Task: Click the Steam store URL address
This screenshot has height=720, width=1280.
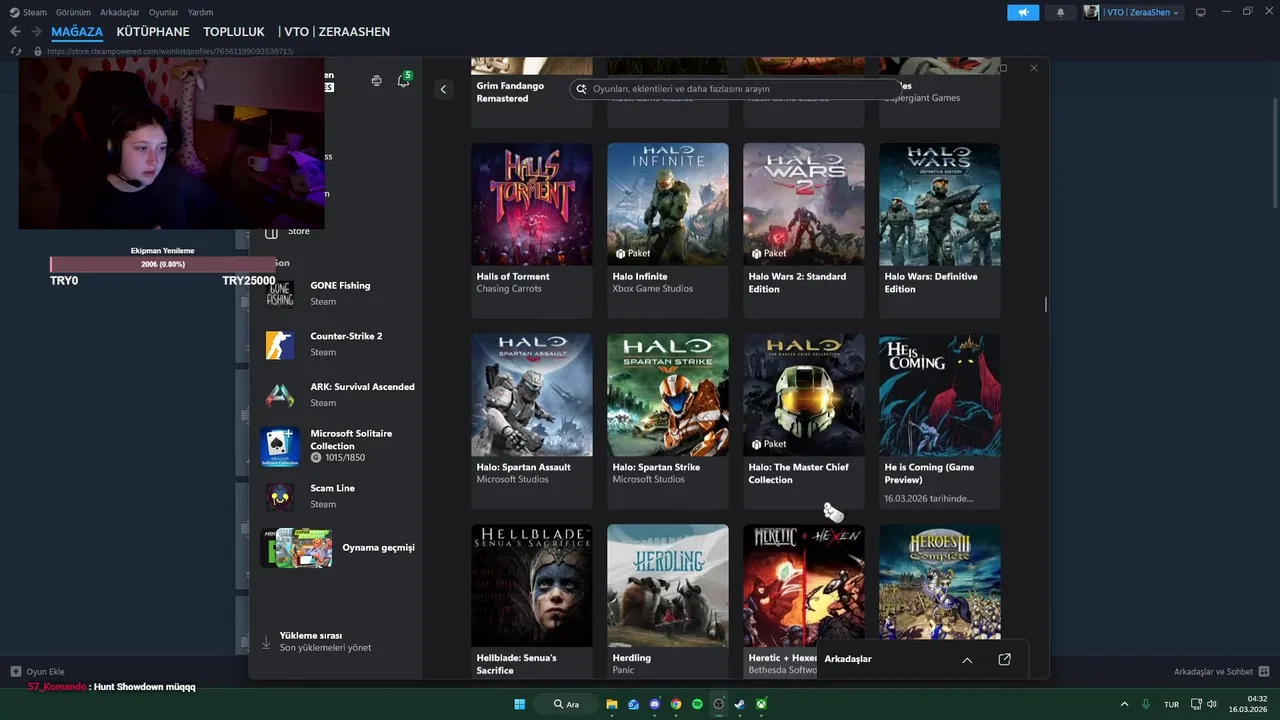Action: (x=170, y=51)
